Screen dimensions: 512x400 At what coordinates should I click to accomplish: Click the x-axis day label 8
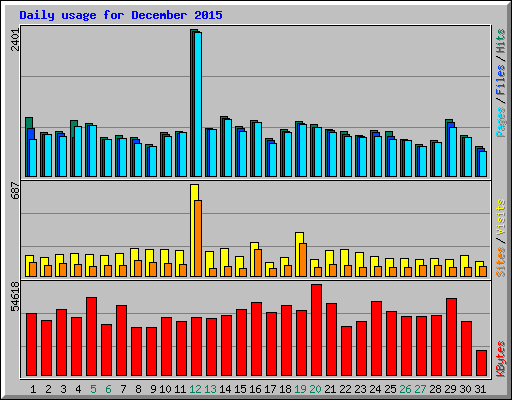pyautogui.click(x=138, y=389)
